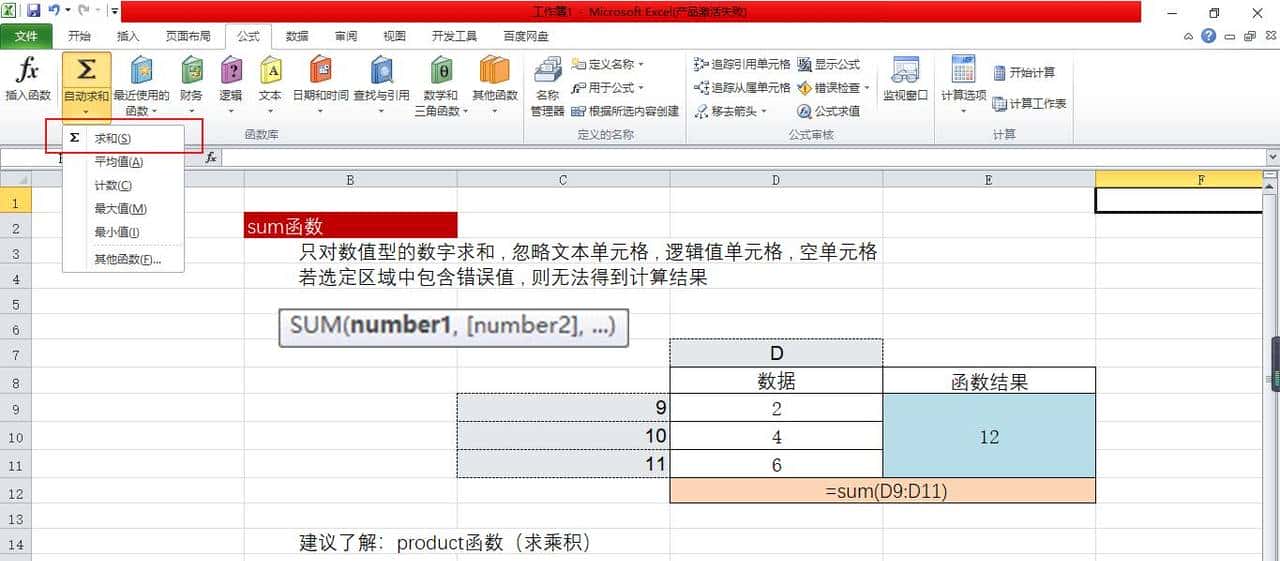This screenshot has width=1280, height=561.
Task: Open the 查找与引用 functions icon
Action: [x=381, y=71]
